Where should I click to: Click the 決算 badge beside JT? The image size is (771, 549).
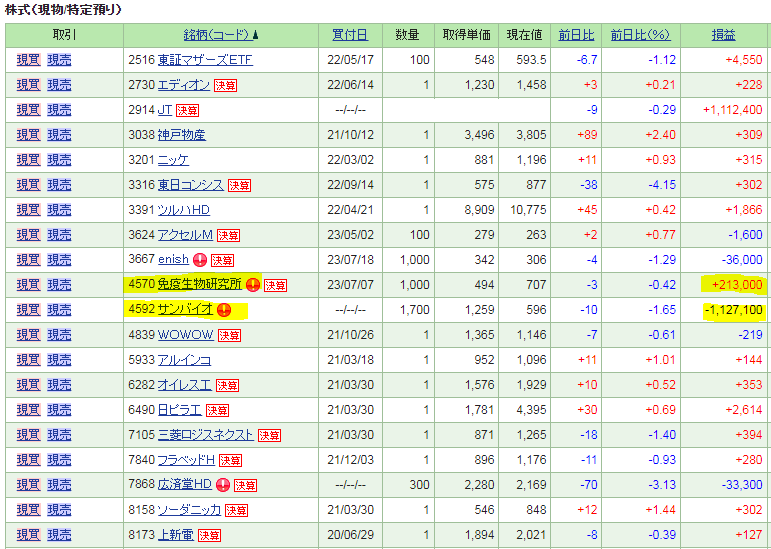(x=187, y=111)
